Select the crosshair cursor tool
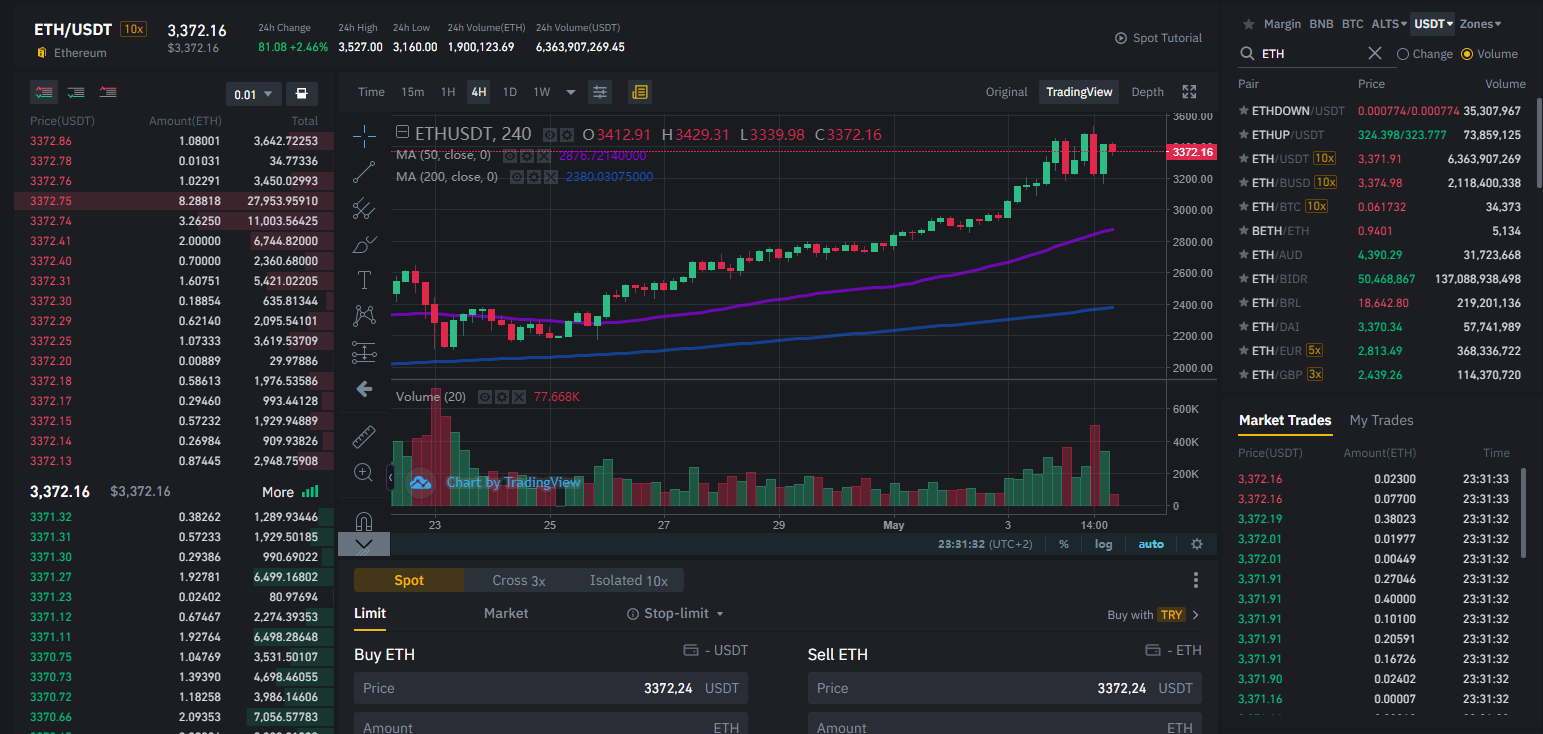Viewport: 1543px width, 734px height. (364, 134)
